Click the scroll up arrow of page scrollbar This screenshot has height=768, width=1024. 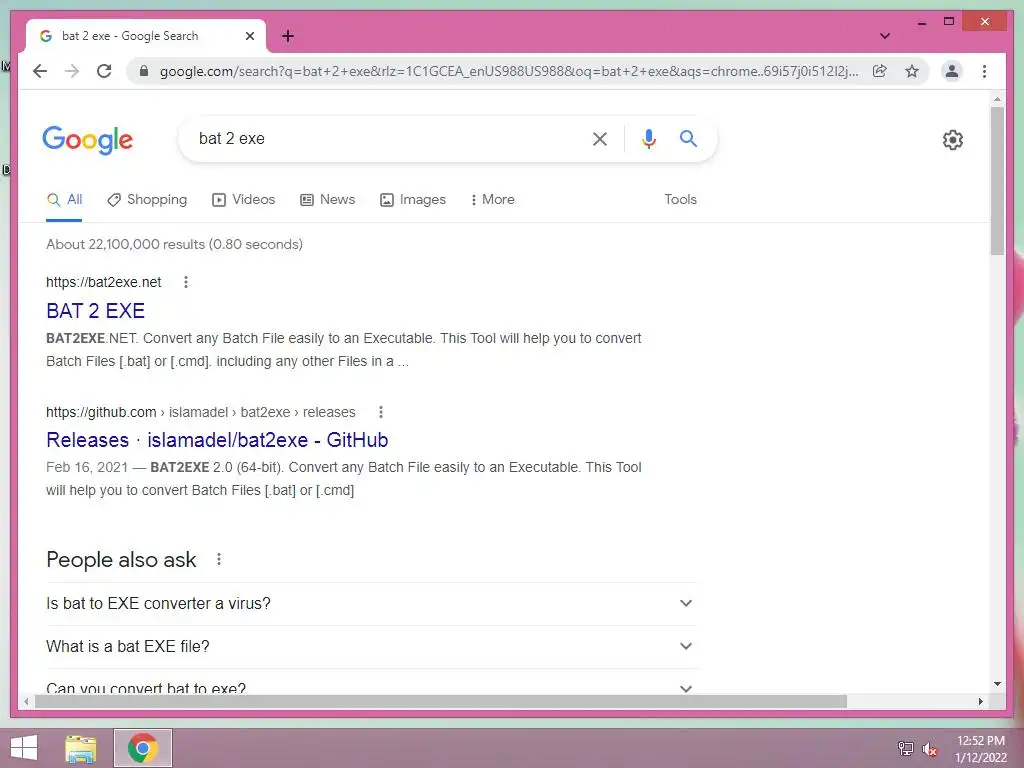coord(997,99)
